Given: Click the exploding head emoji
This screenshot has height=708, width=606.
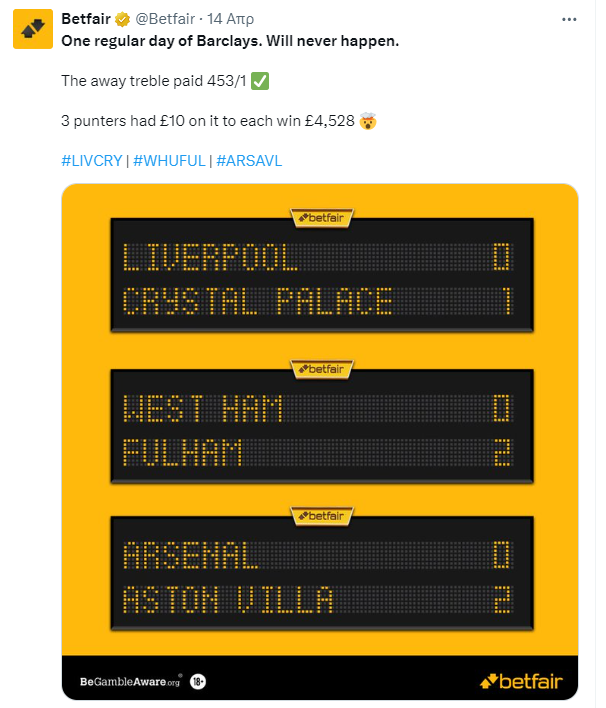Looking at the screenshot, I should click(369, 121).
